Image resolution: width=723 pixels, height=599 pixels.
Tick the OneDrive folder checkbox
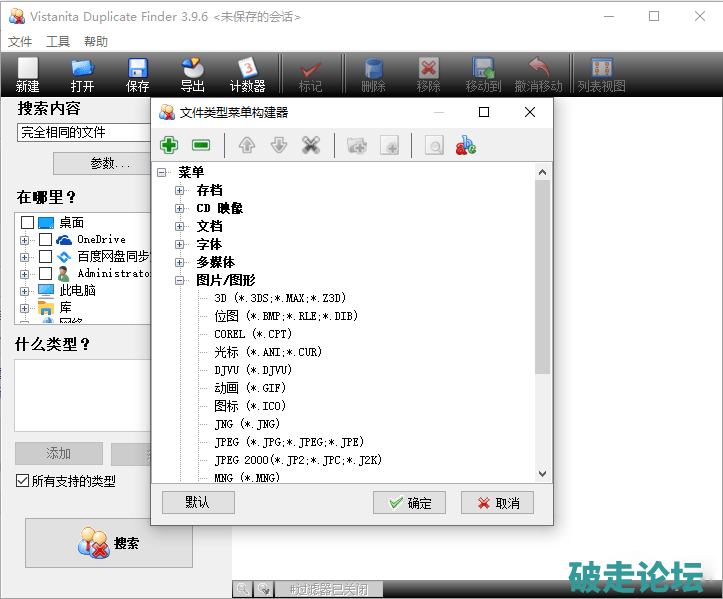[x=45, y=240]
